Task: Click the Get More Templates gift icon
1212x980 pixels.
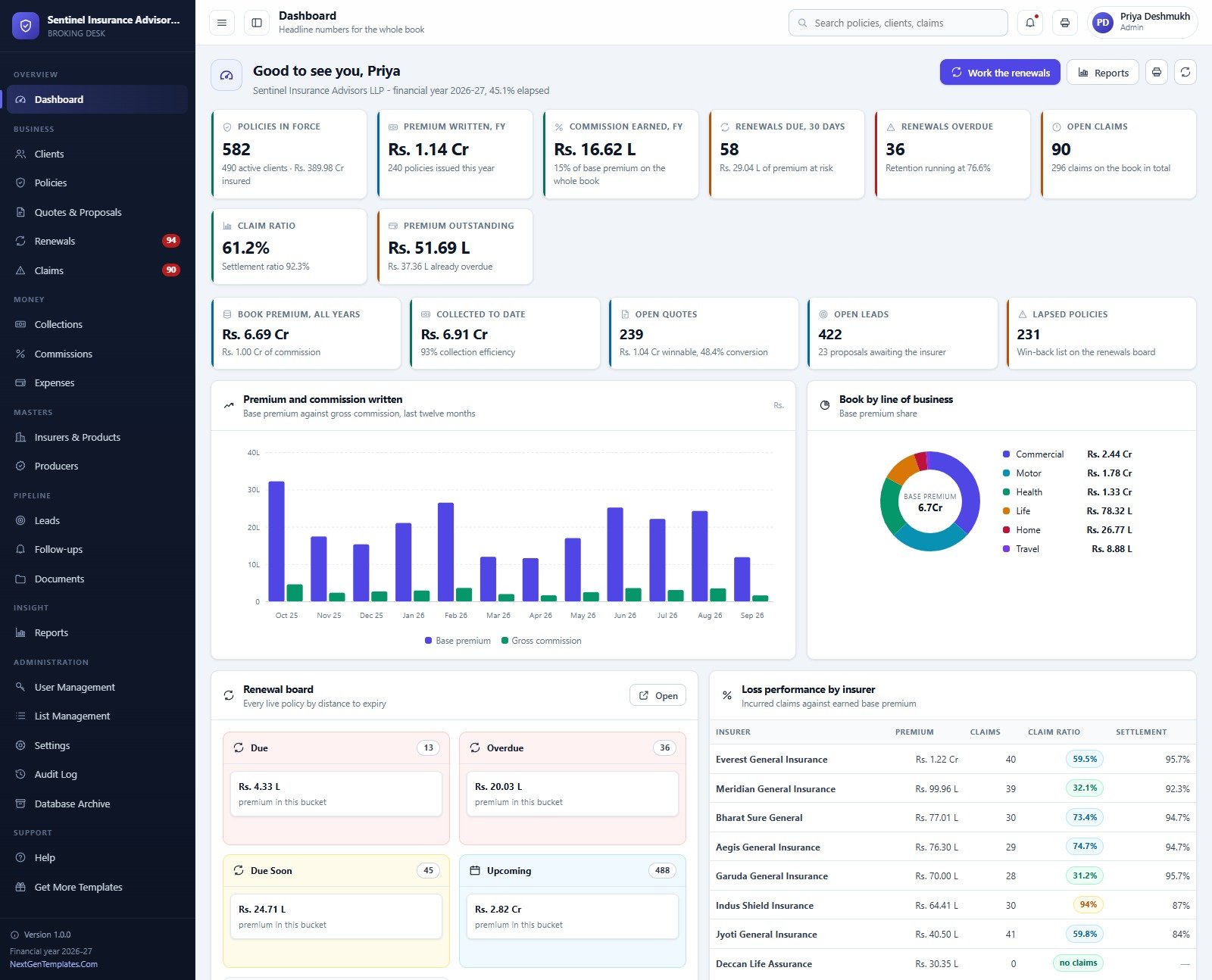Action: coord(20,887)
